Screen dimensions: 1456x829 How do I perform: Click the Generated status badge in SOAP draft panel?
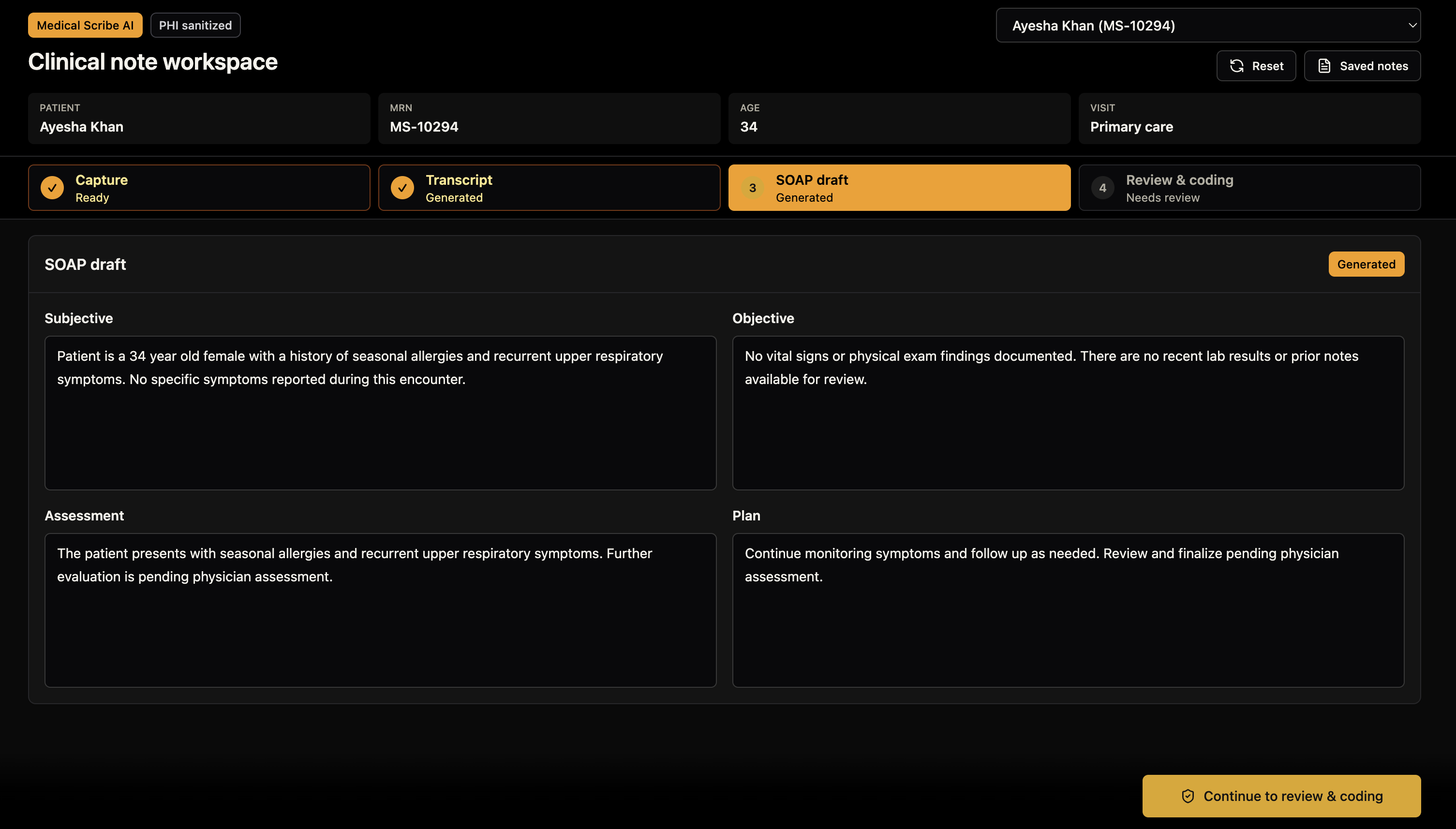(x=1366, y=264)
